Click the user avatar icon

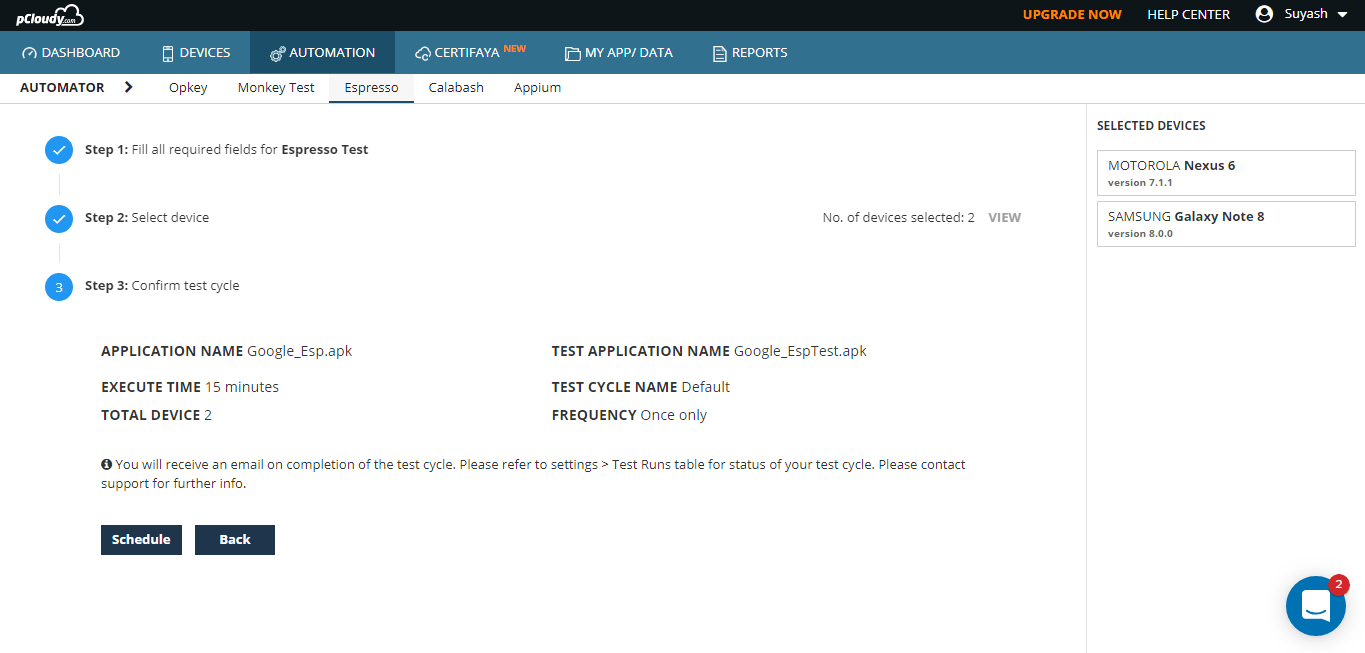[x=1264, y=14]
